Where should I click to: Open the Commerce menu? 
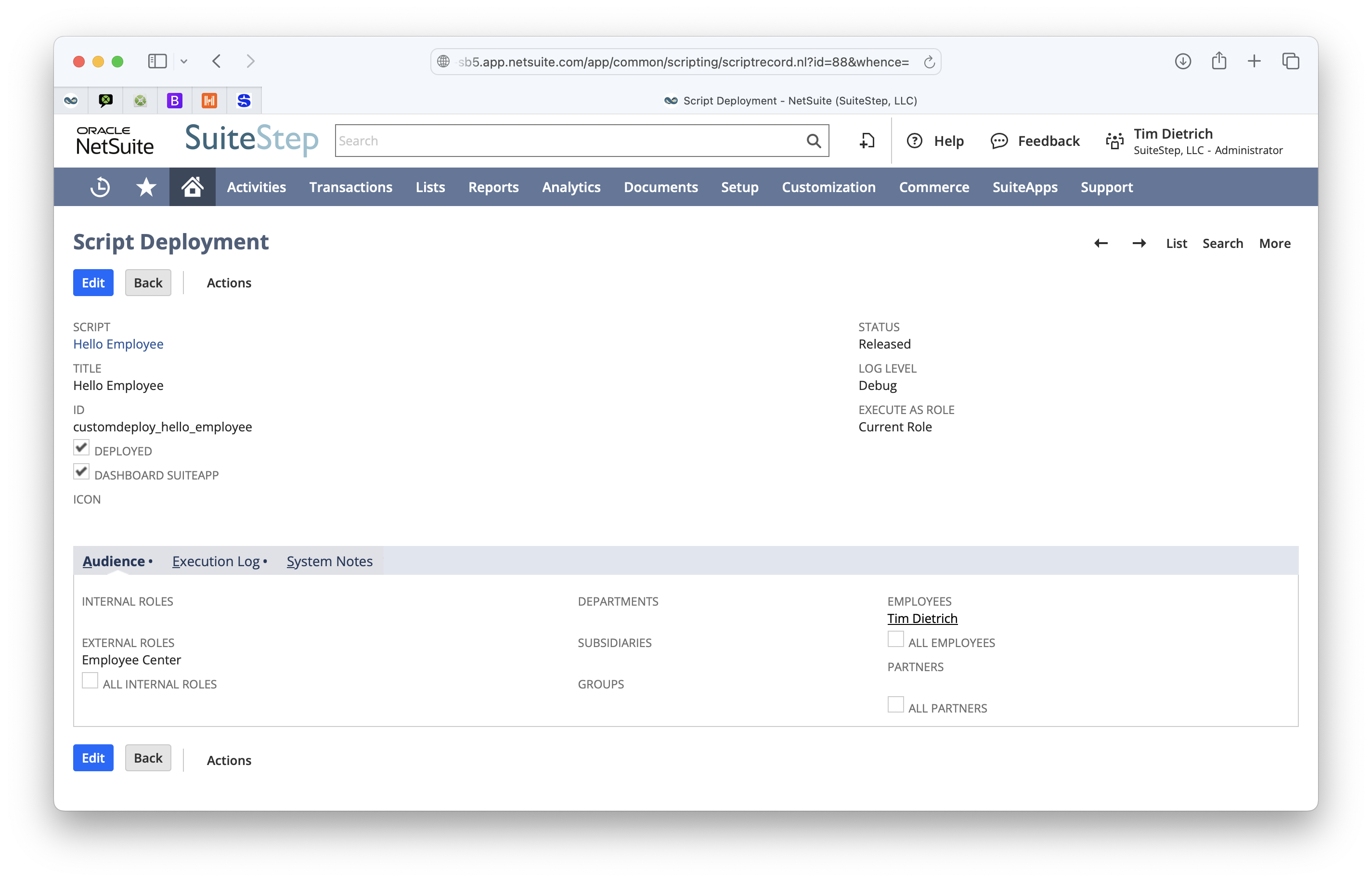tap(934, 187)
